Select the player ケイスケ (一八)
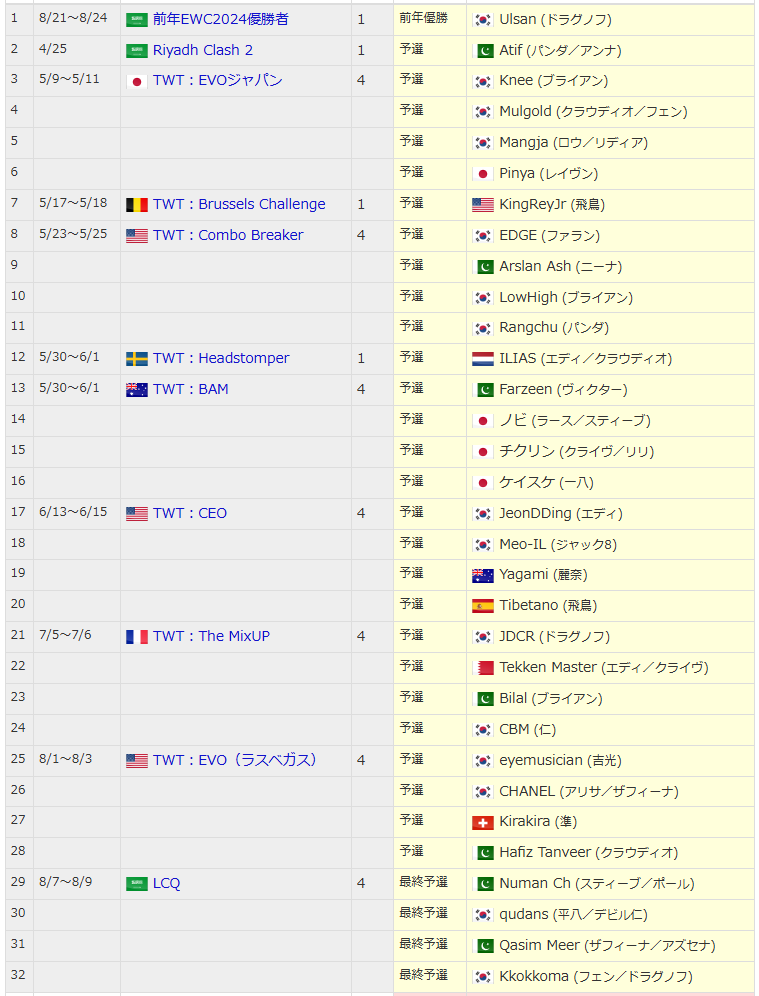This screenshot has height=996, width=759. [x=546, y=482]
